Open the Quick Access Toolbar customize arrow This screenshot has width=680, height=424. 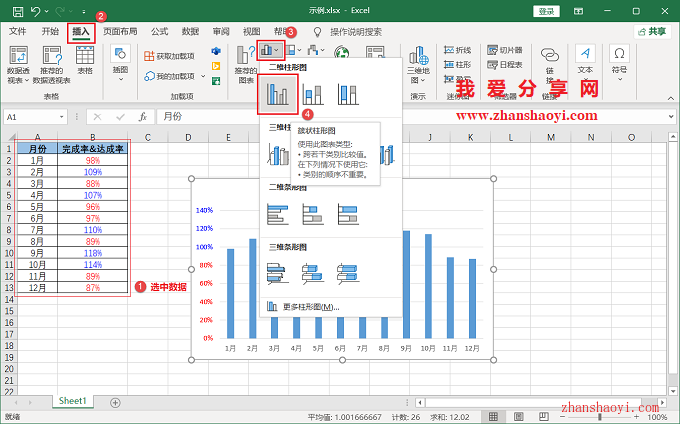pyautogui.click(x=83, y=11)
